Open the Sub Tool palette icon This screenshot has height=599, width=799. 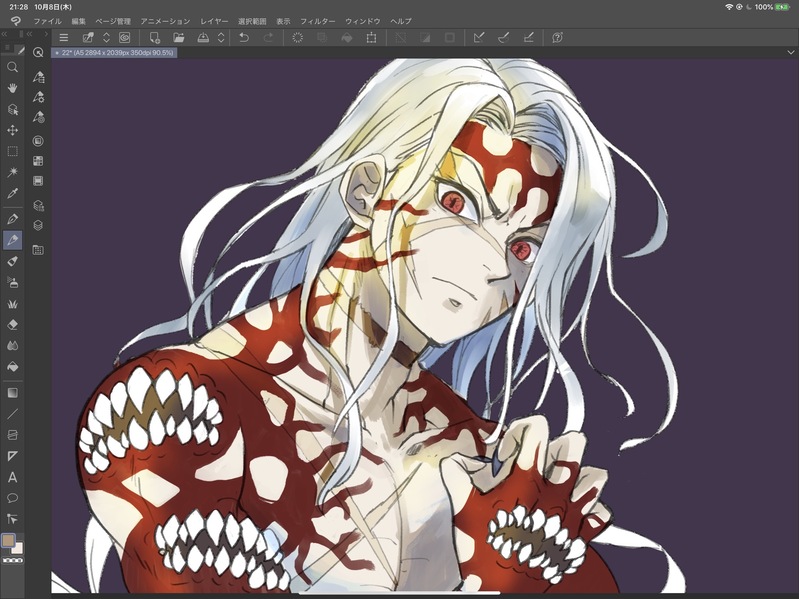[38, 77]
